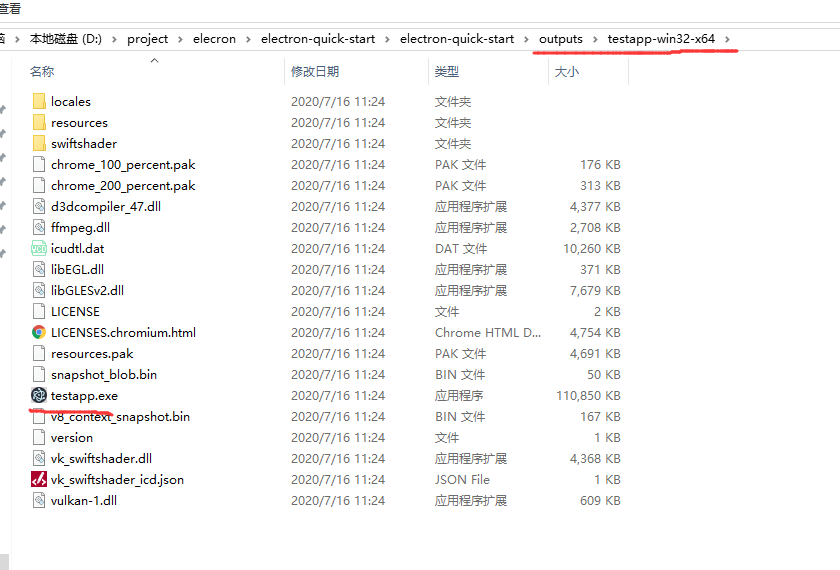Viewport: 840px width, 570px height.
Task: Click the 应用程序 type of testapp.exe
Action: pos(459,395)
